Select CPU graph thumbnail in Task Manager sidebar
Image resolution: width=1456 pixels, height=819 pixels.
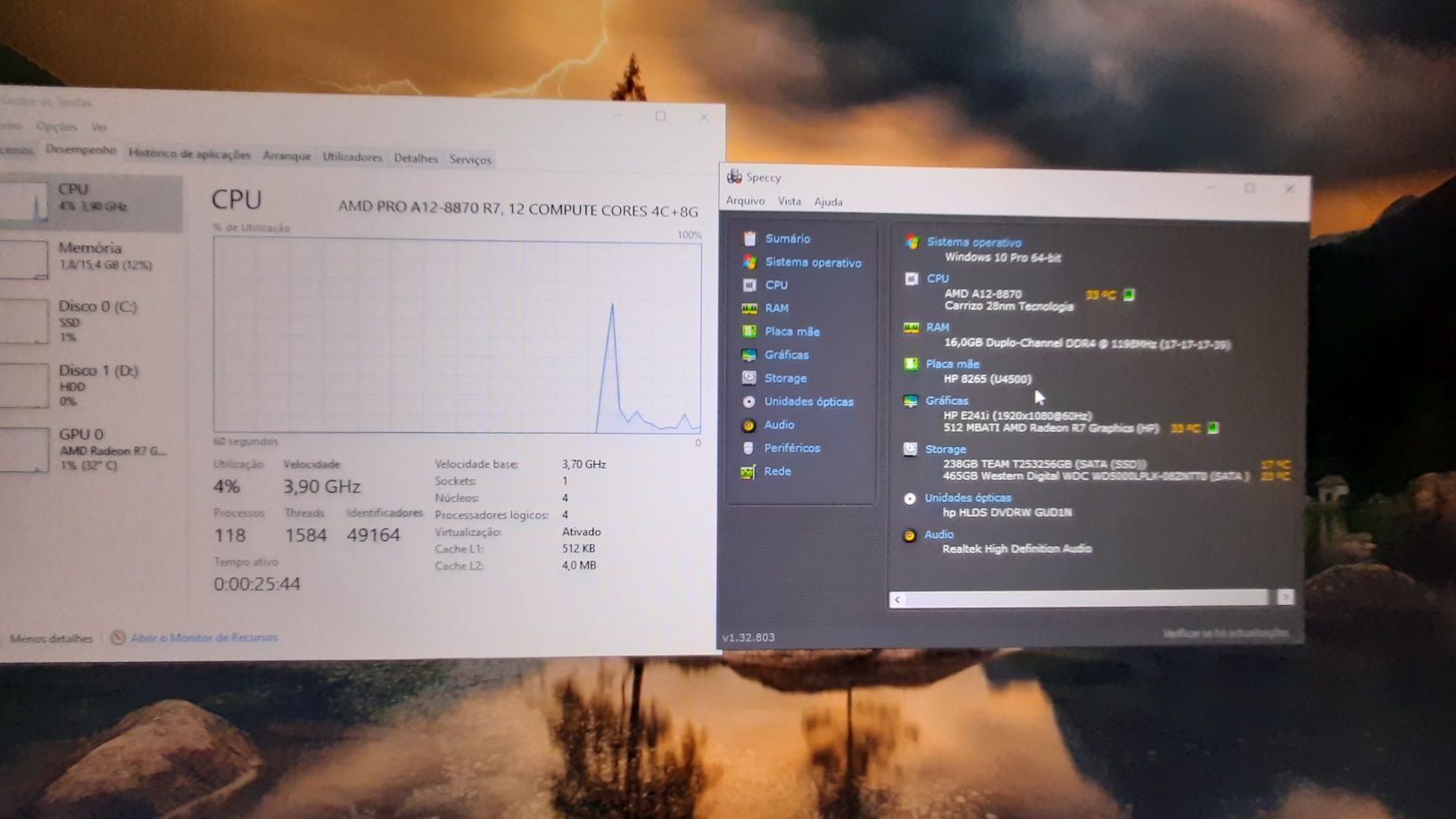point(23,202)
